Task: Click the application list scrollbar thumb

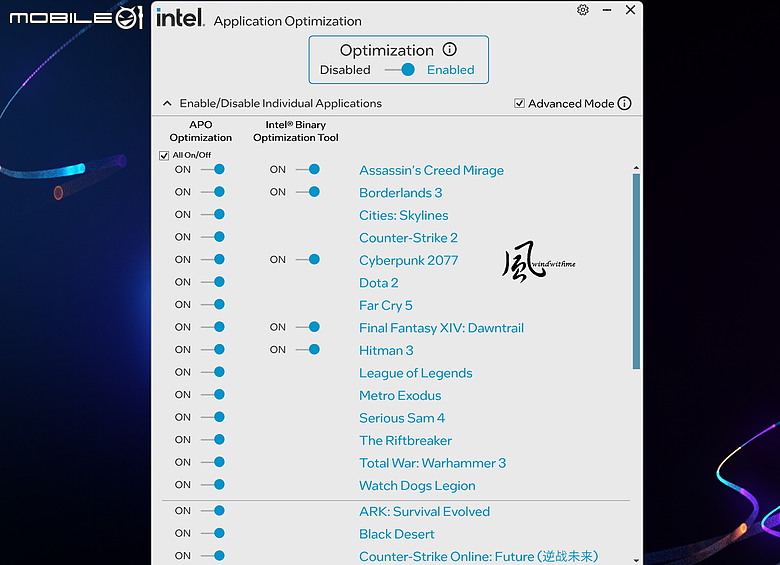Action: click(x=636, y=271)
